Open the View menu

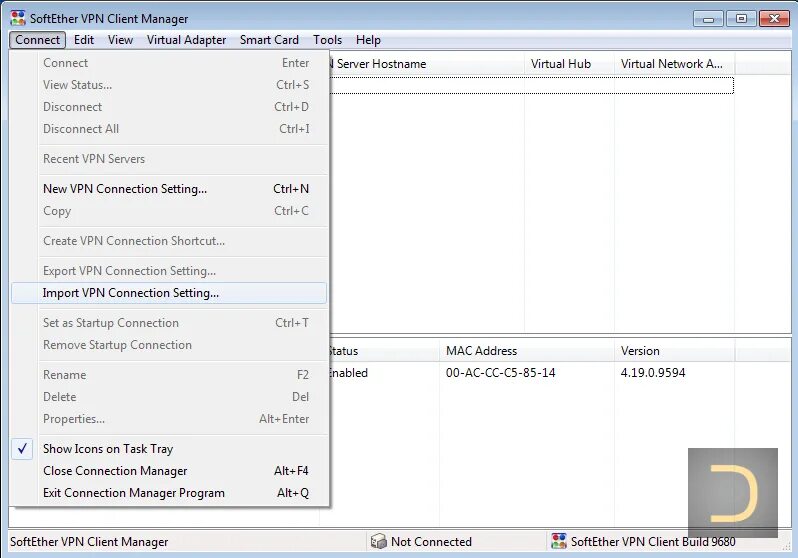tap(121, 40)
